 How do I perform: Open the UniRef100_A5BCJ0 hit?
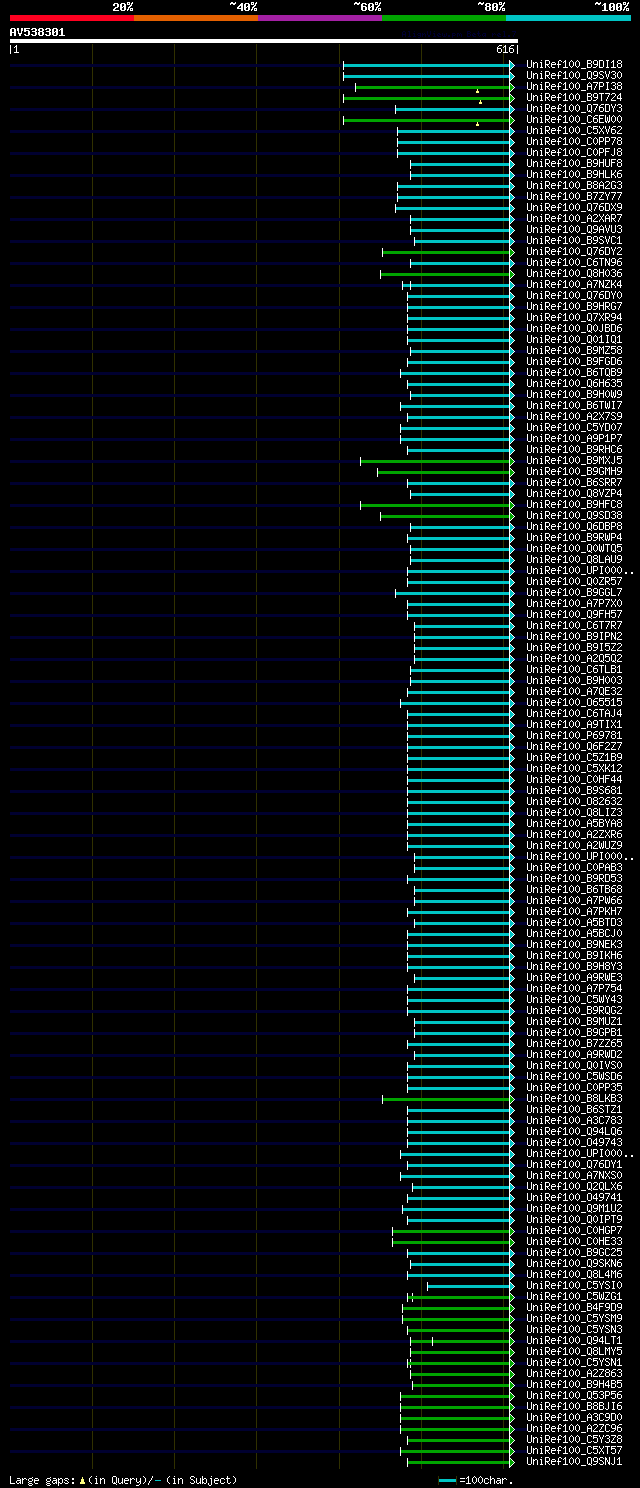(x=574, y=933)
